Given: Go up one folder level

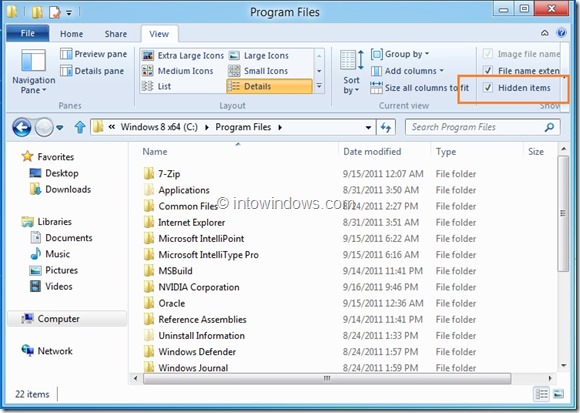Looking at the screenshot, I should [x=80, y=128].
